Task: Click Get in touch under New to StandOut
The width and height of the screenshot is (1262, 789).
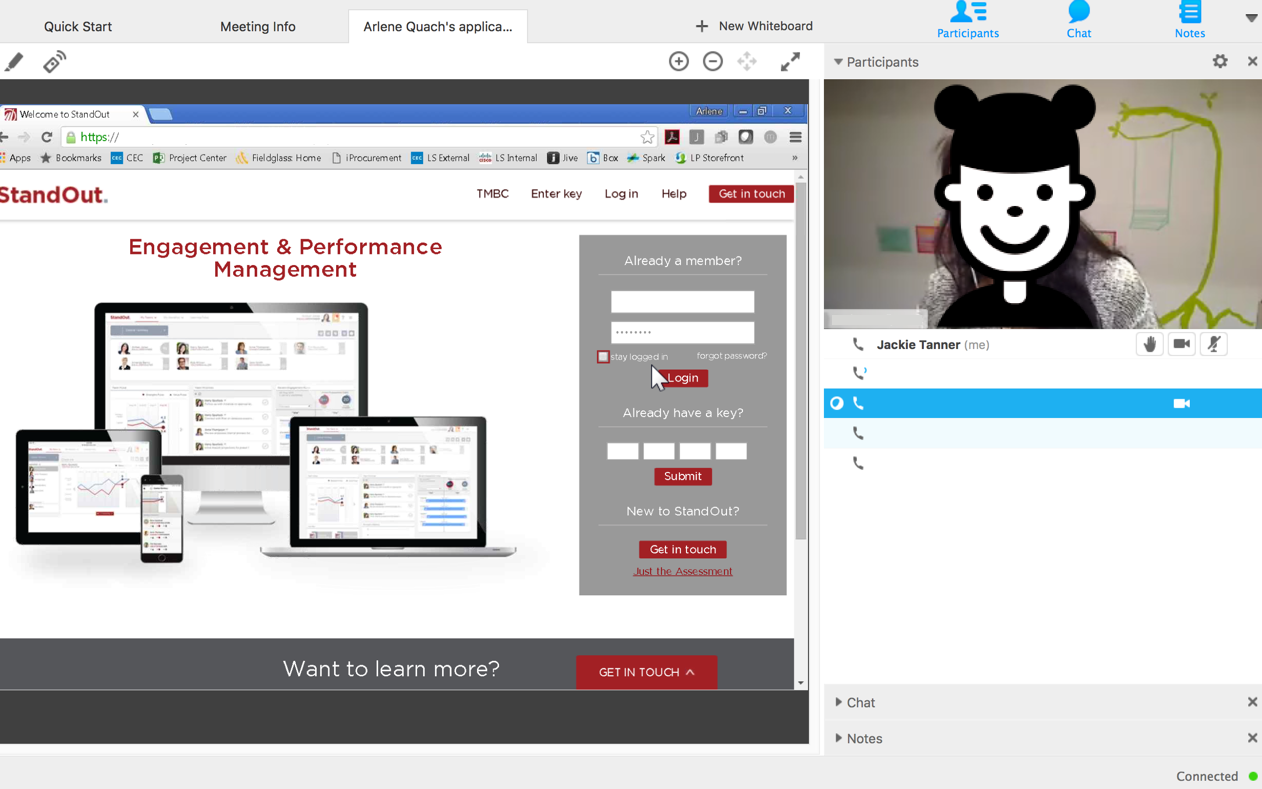Action: [x=683, y=550]
